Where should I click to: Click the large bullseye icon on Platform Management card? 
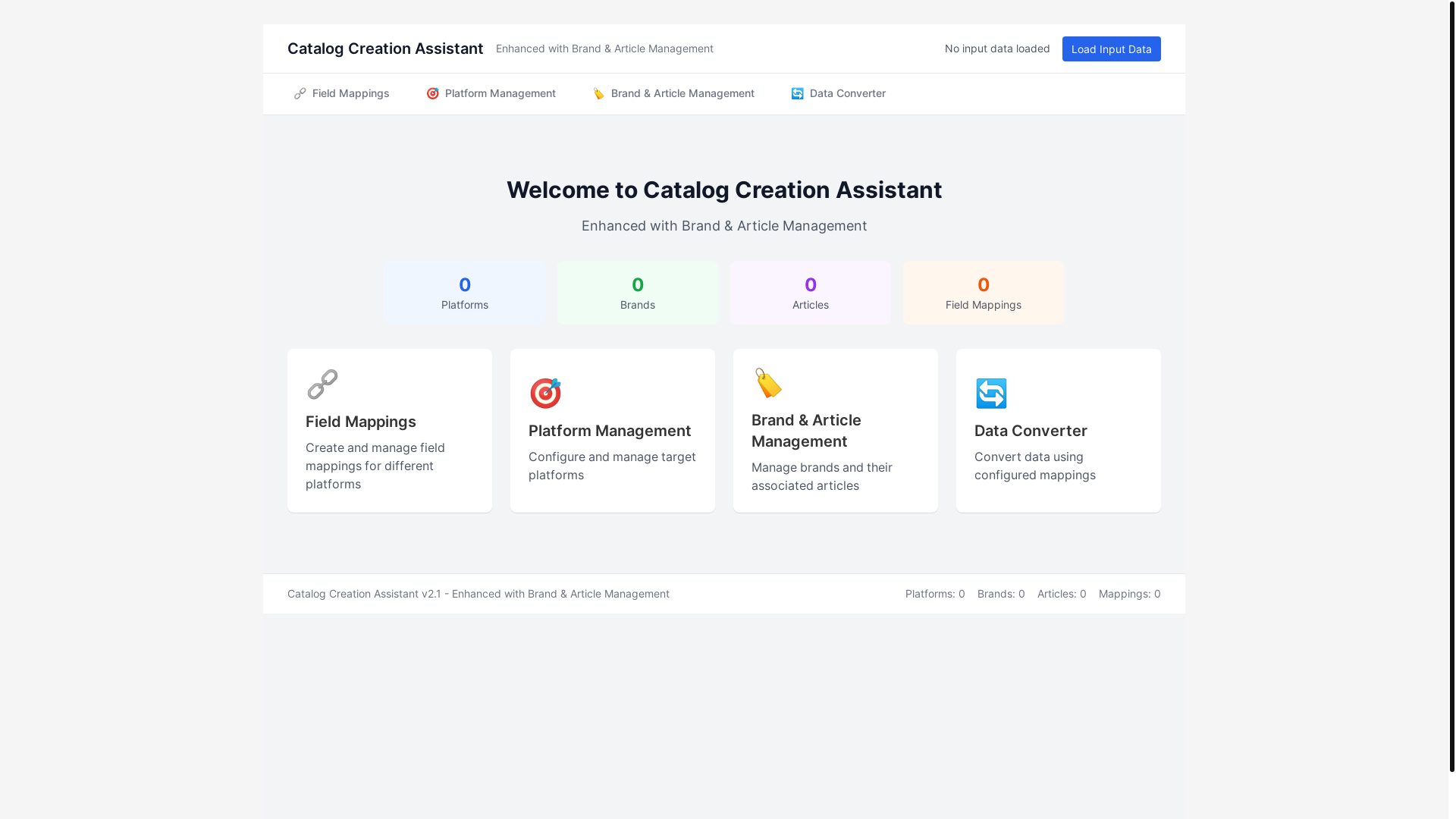[x=545, y=394]
